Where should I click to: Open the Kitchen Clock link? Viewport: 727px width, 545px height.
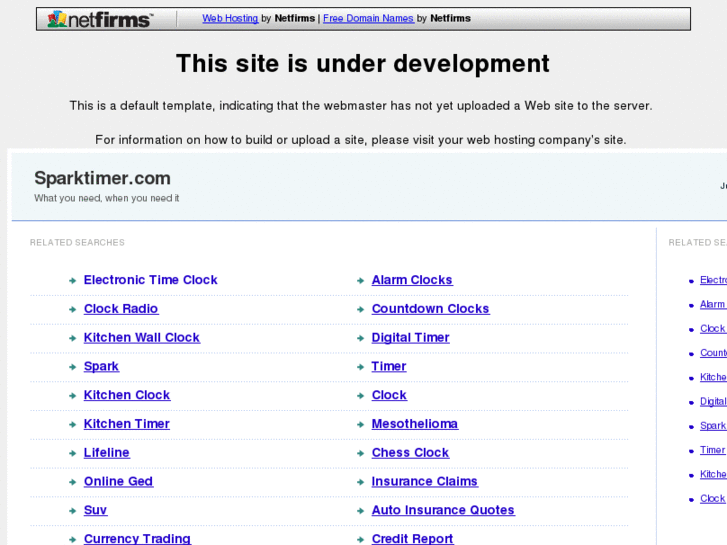coord(127,395)
